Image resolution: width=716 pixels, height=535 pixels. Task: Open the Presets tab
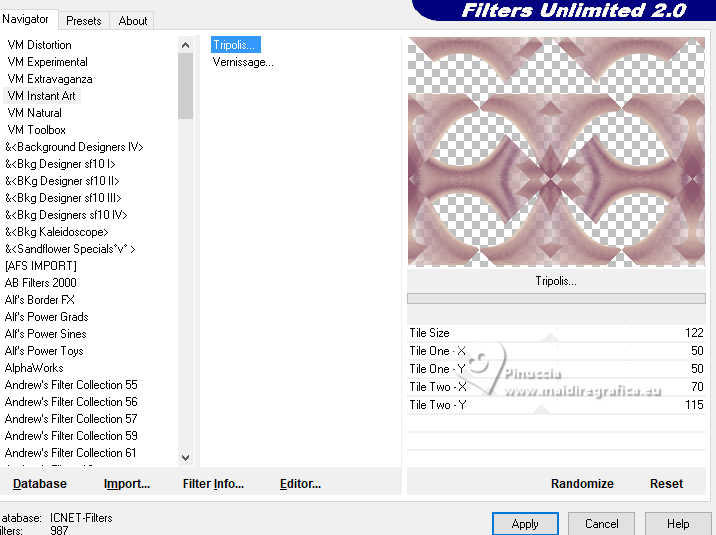[x=84, y=21]
